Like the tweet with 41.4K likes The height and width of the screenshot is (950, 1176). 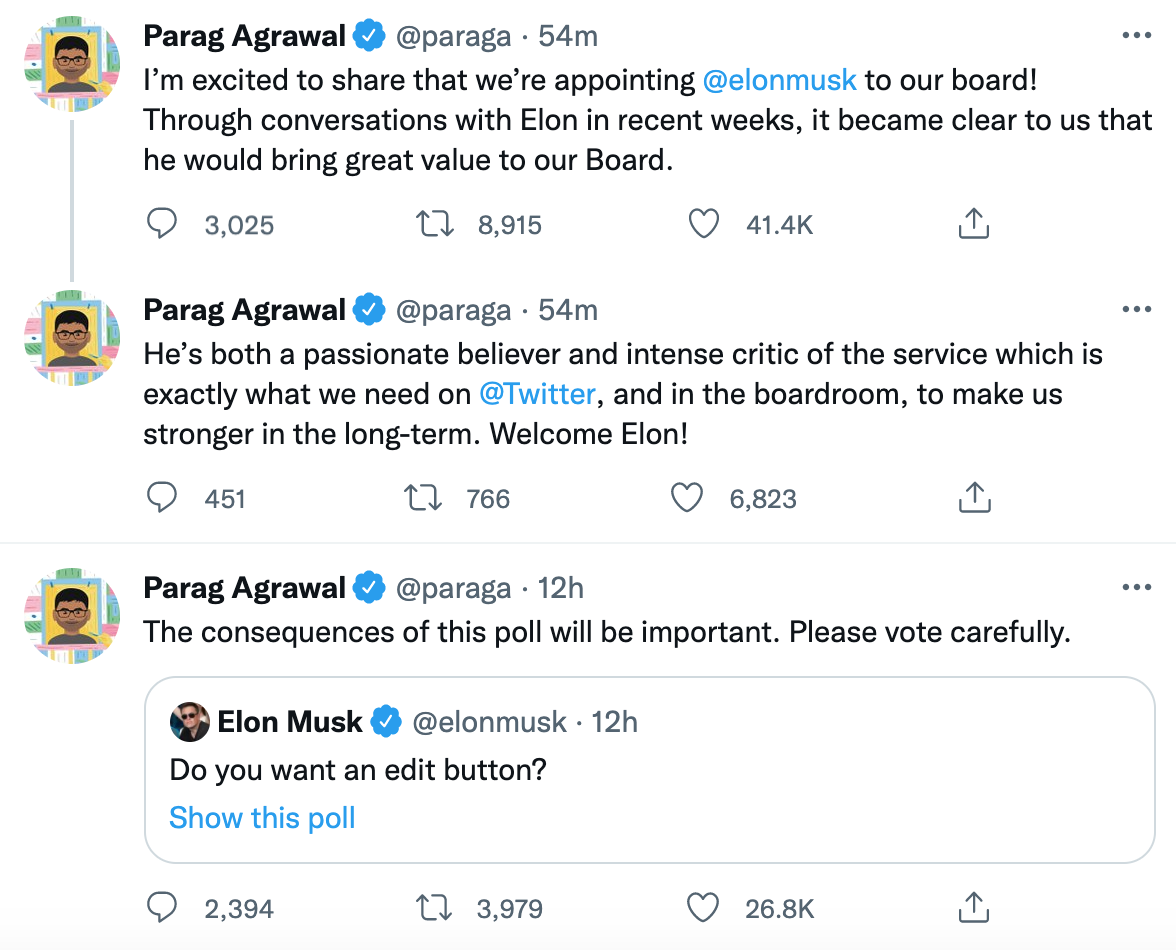pos(704,225)
